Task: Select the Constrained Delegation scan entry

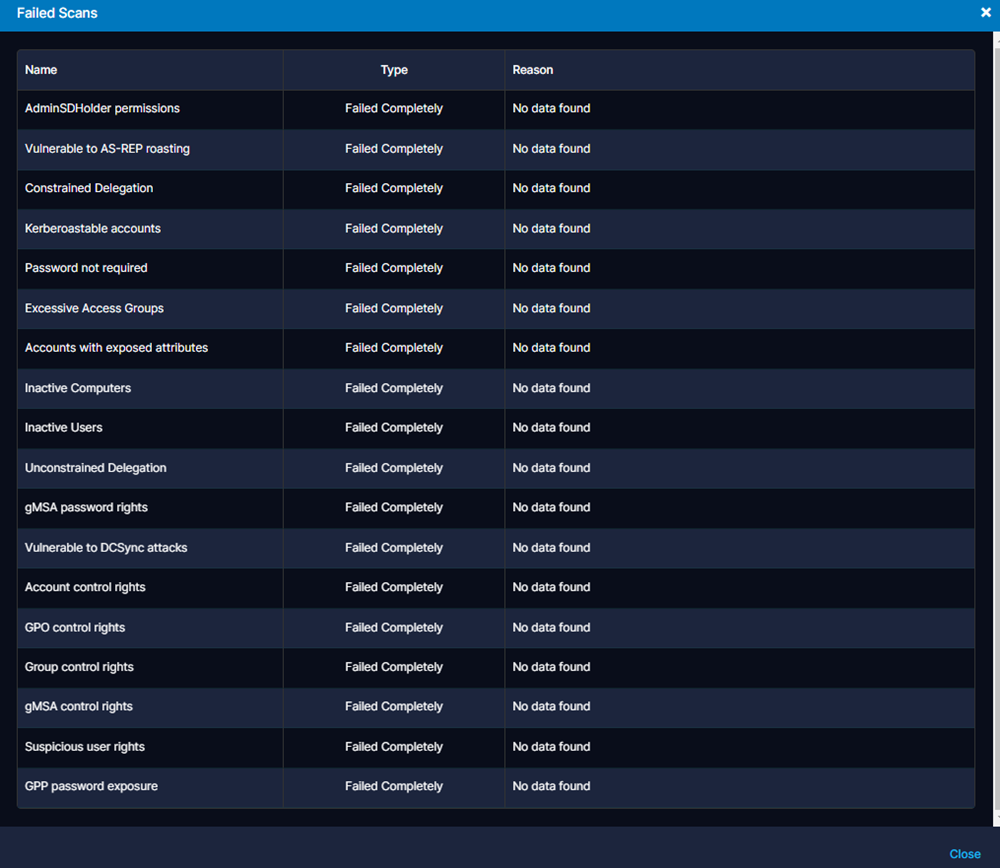Action: [x=150, y=188]
